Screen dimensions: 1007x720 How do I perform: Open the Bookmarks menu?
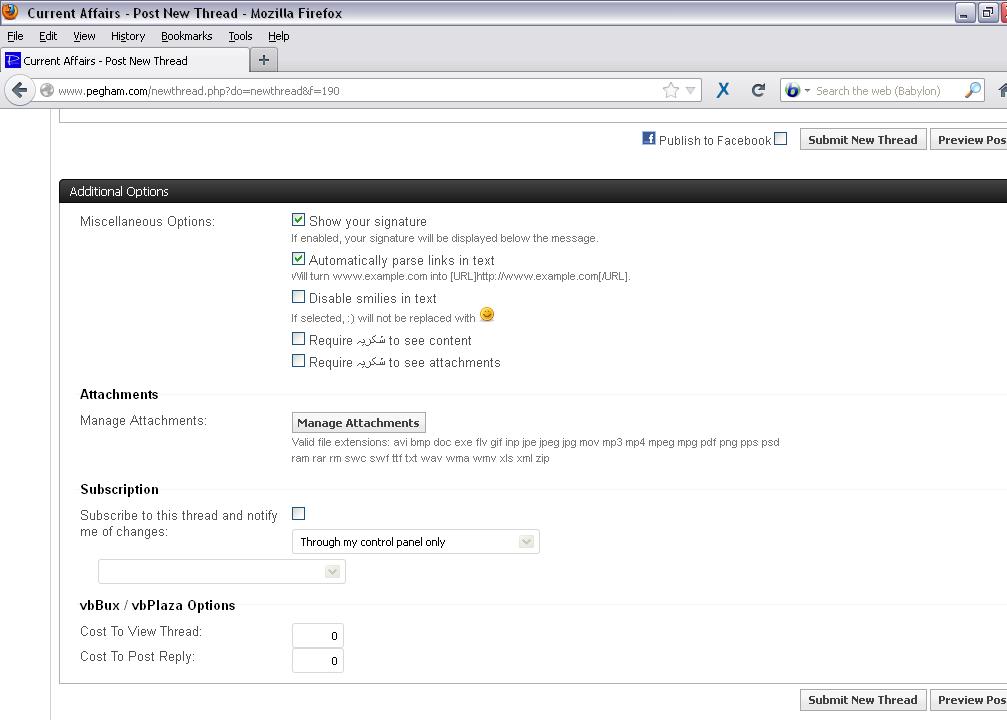click(x=186, y=36)
